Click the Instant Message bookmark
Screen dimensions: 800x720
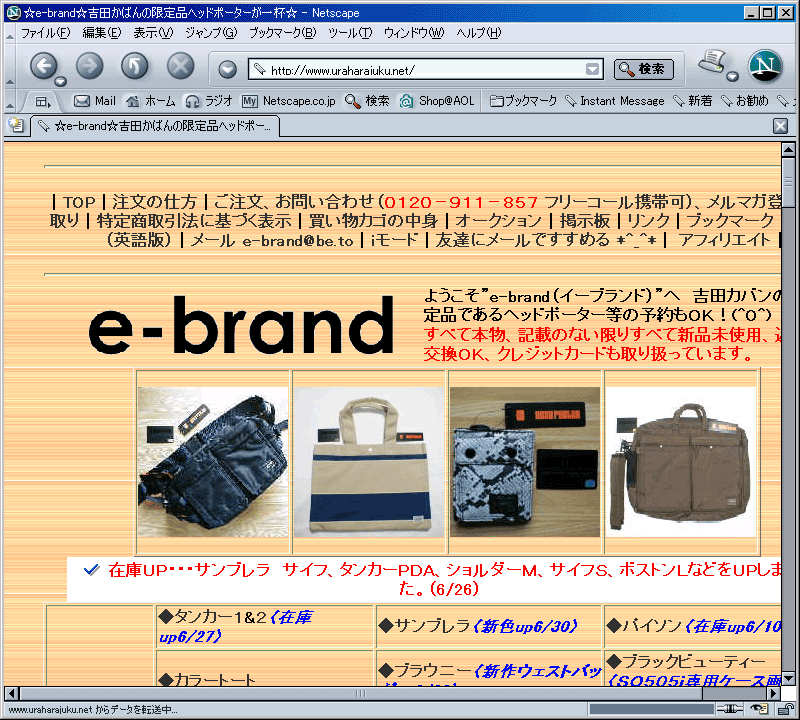tap(615, 101)
